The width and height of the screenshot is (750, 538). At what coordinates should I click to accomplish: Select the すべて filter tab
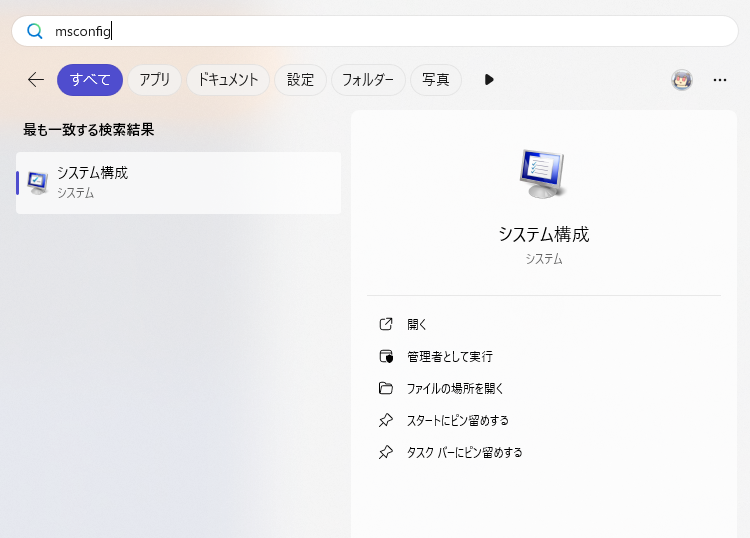tap(90, 79)
